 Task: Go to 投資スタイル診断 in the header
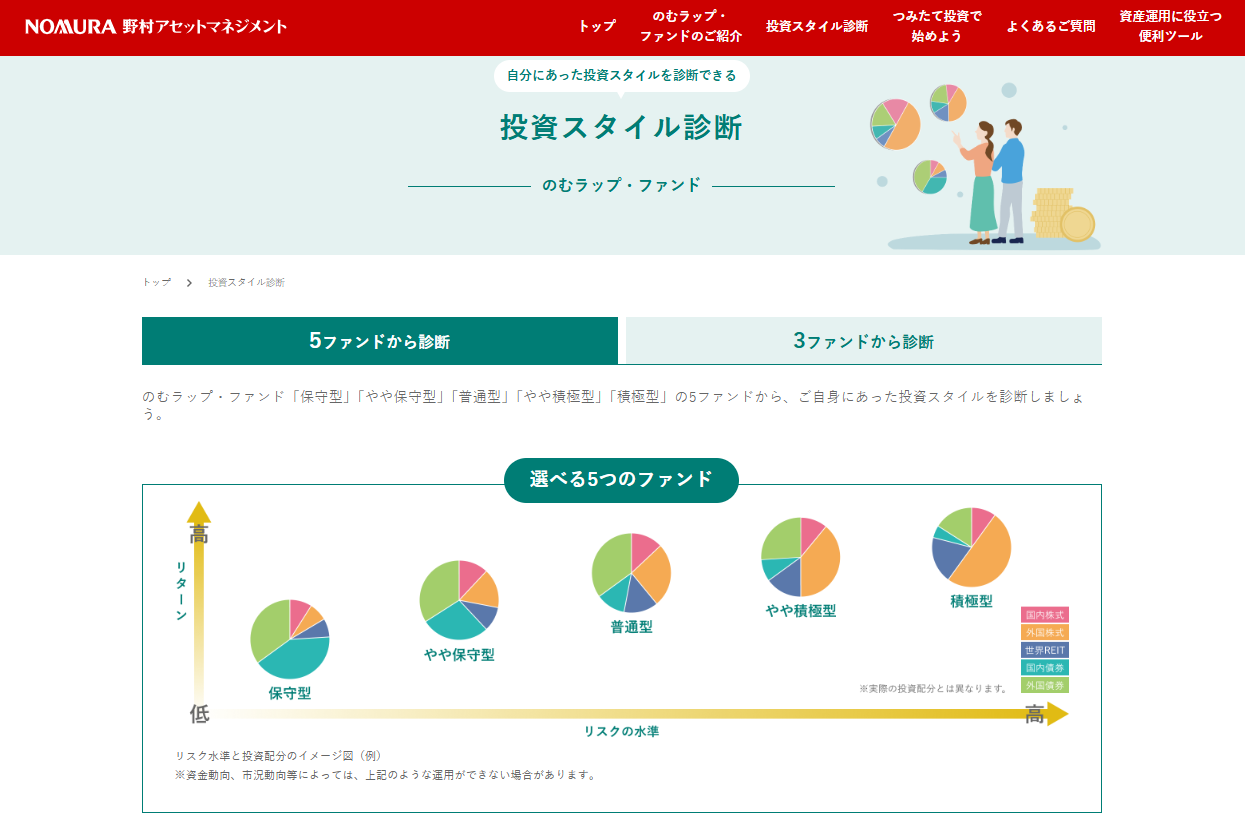[x=817, y=26]
